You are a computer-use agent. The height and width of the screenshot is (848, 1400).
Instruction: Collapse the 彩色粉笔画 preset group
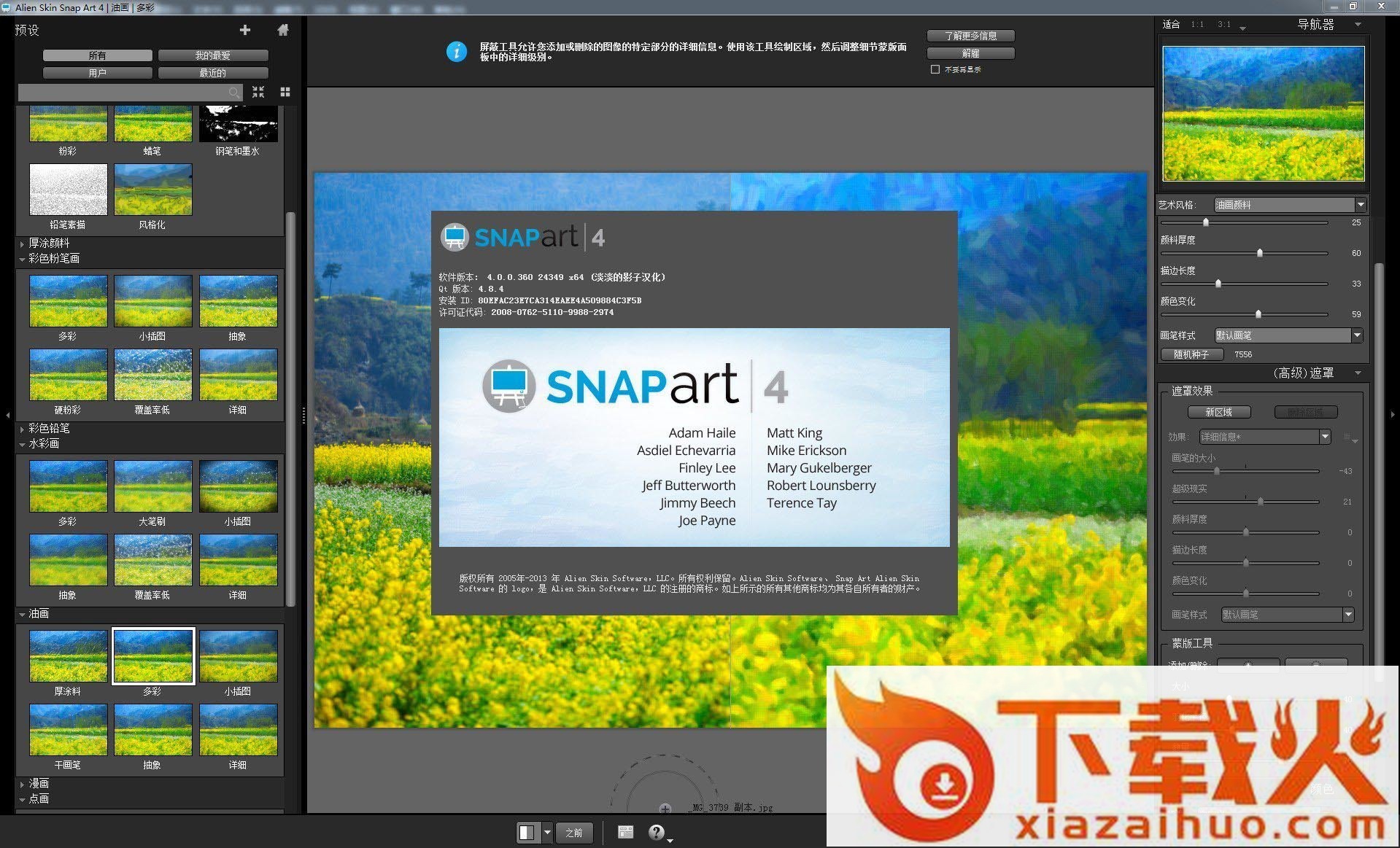pos(22,259)
